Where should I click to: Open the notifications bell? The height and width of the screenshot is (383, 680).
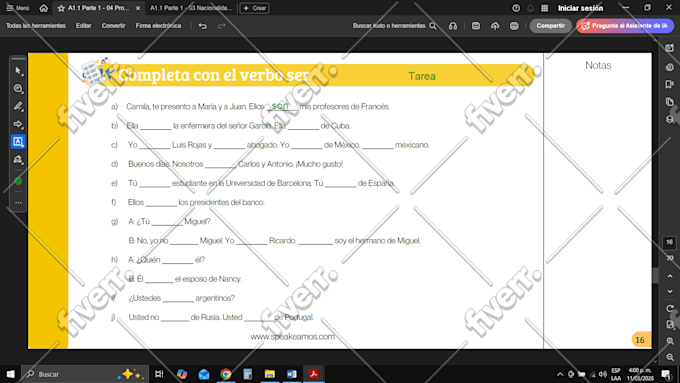click(x=530, y=8)
